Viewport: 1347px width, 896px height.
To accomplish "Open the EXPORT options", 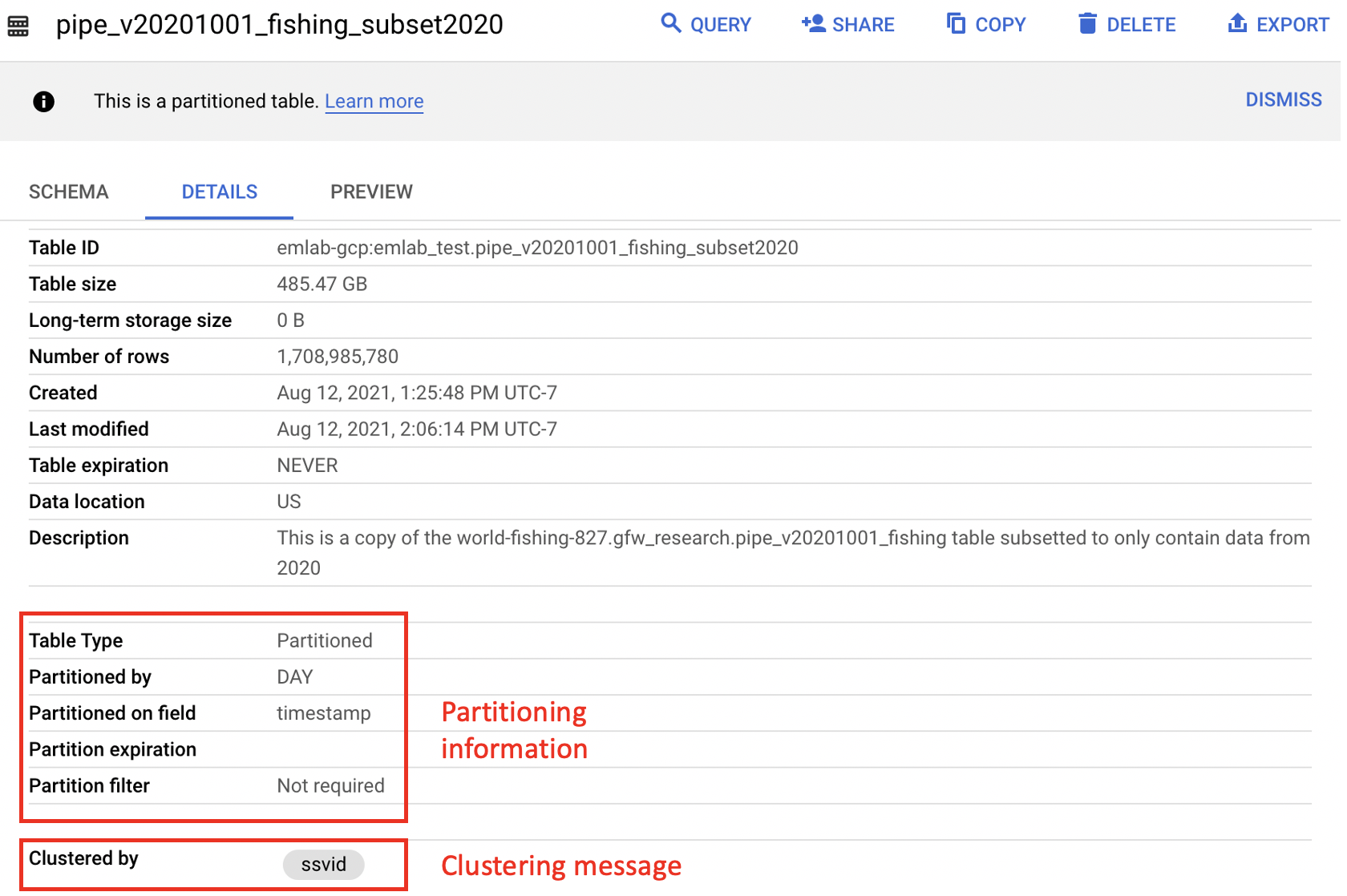I will point(1278,24).
